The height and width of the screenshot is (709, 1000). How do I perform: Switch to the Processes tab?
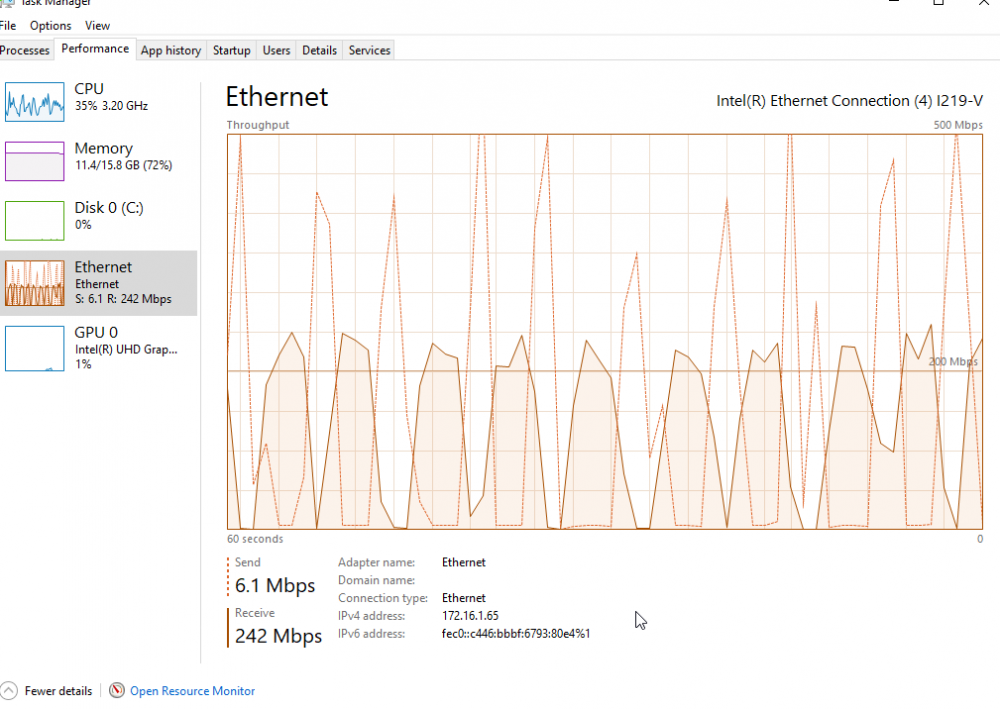click(x=25, y=50)
